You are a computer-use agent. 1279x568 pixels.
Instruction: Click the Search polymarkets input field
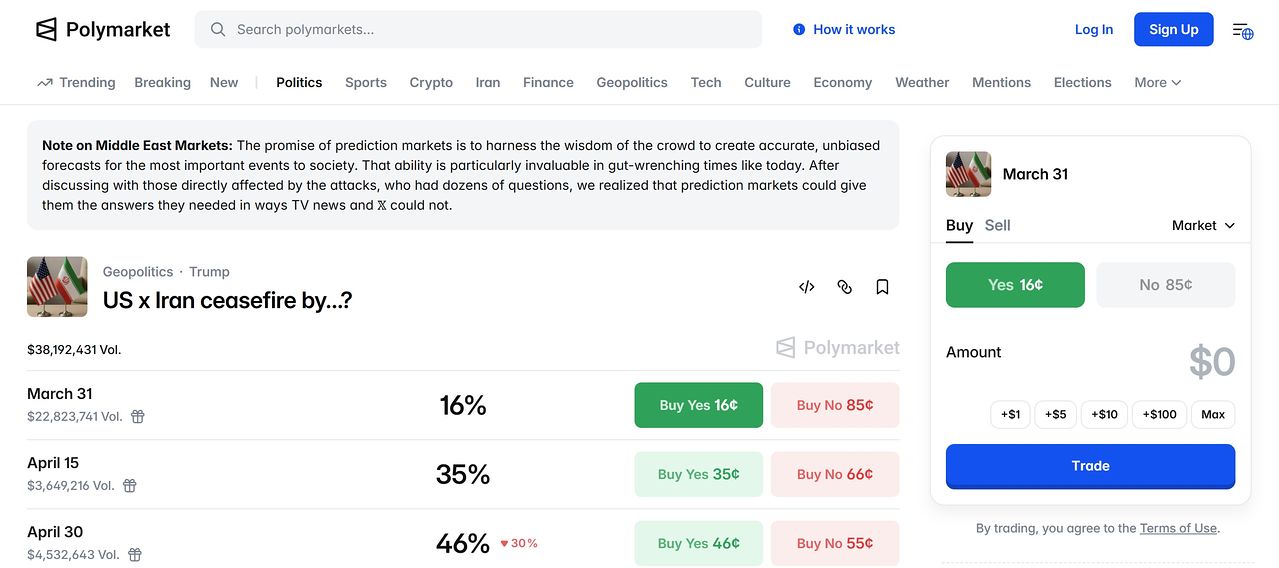click(x=480, y=30)
